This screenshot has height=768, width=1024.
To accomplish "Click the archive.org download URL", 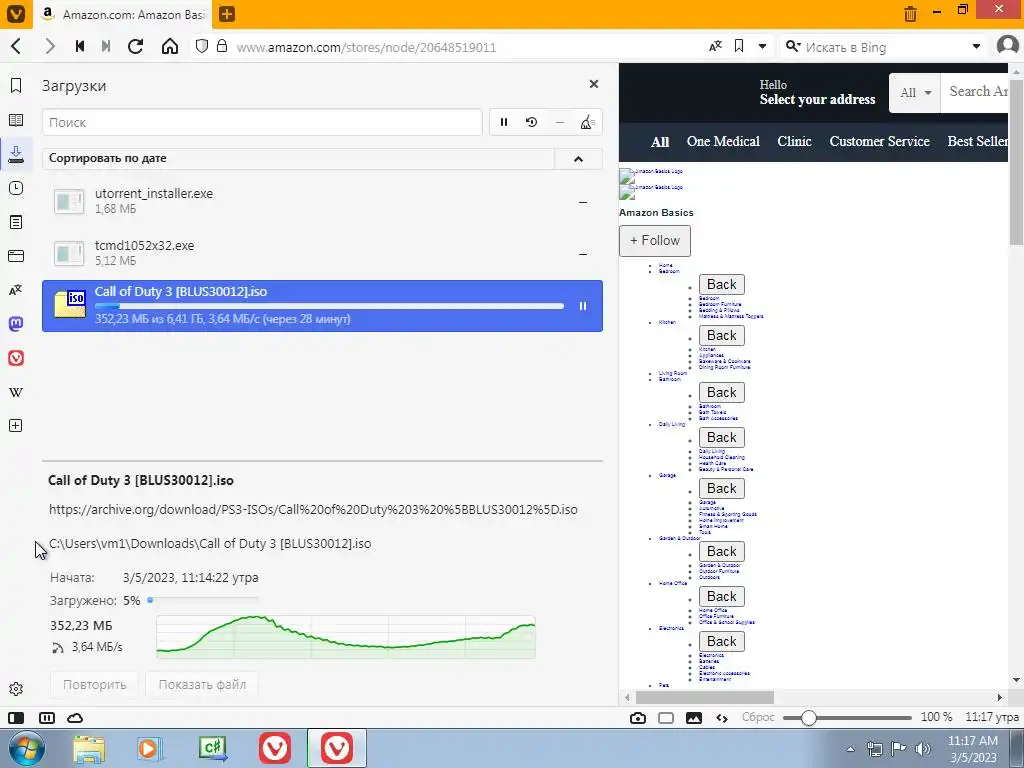I will coord(313,509).
